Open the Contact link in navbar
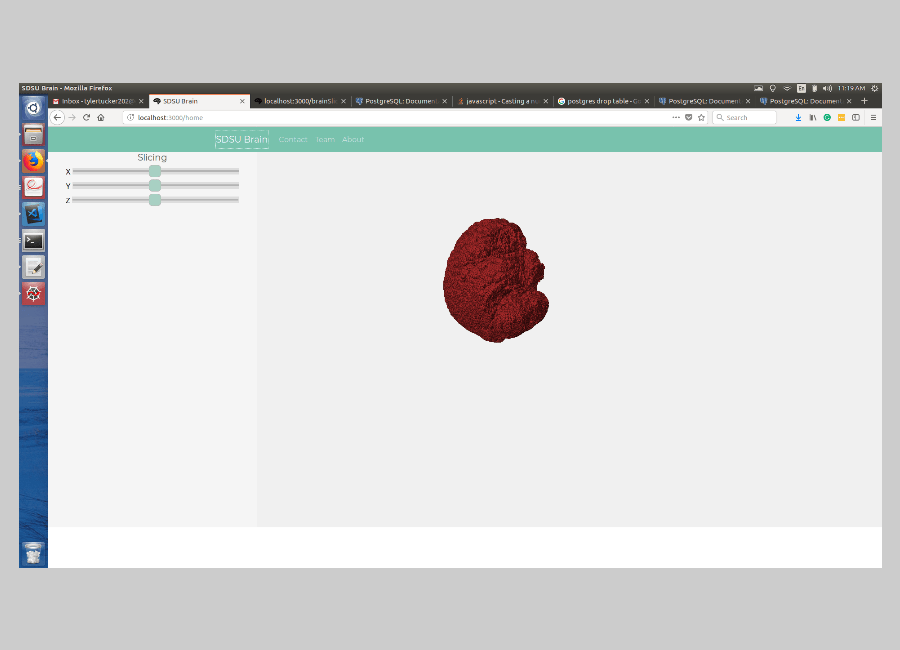900x650 pixels. click(x=293, y=139)
